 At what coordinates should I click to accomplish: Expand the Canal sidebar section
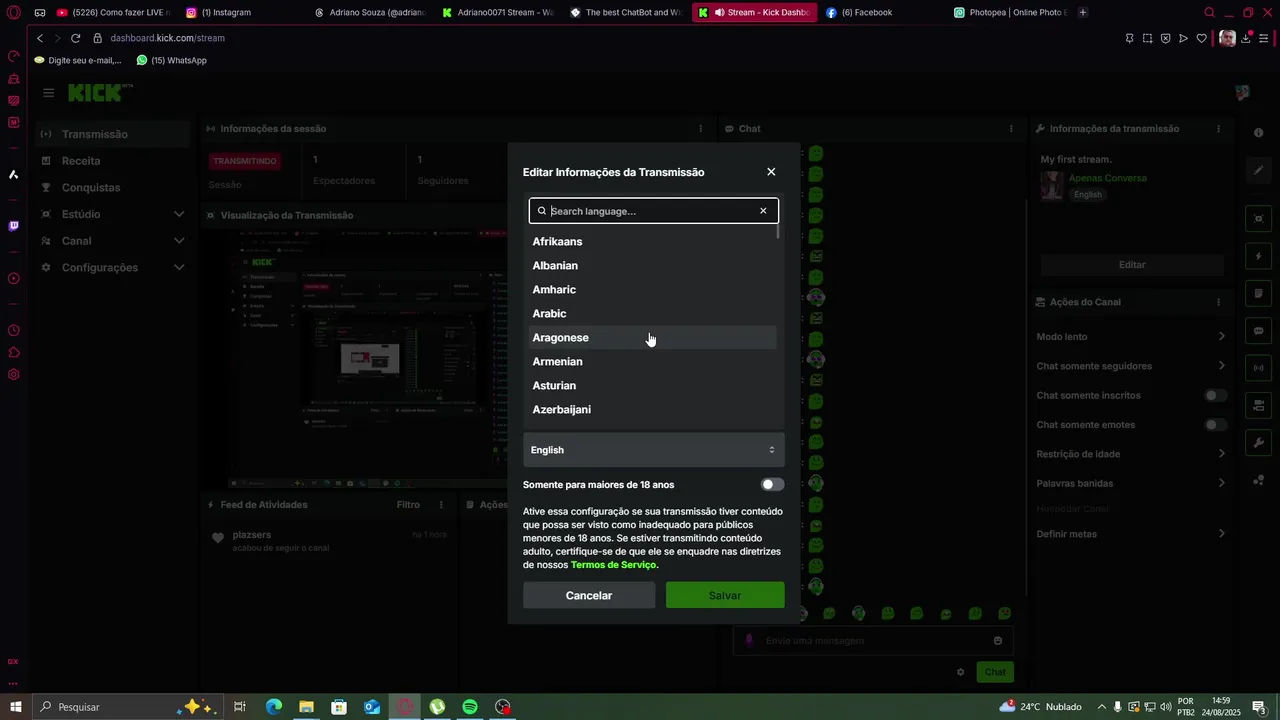point(113,241)
